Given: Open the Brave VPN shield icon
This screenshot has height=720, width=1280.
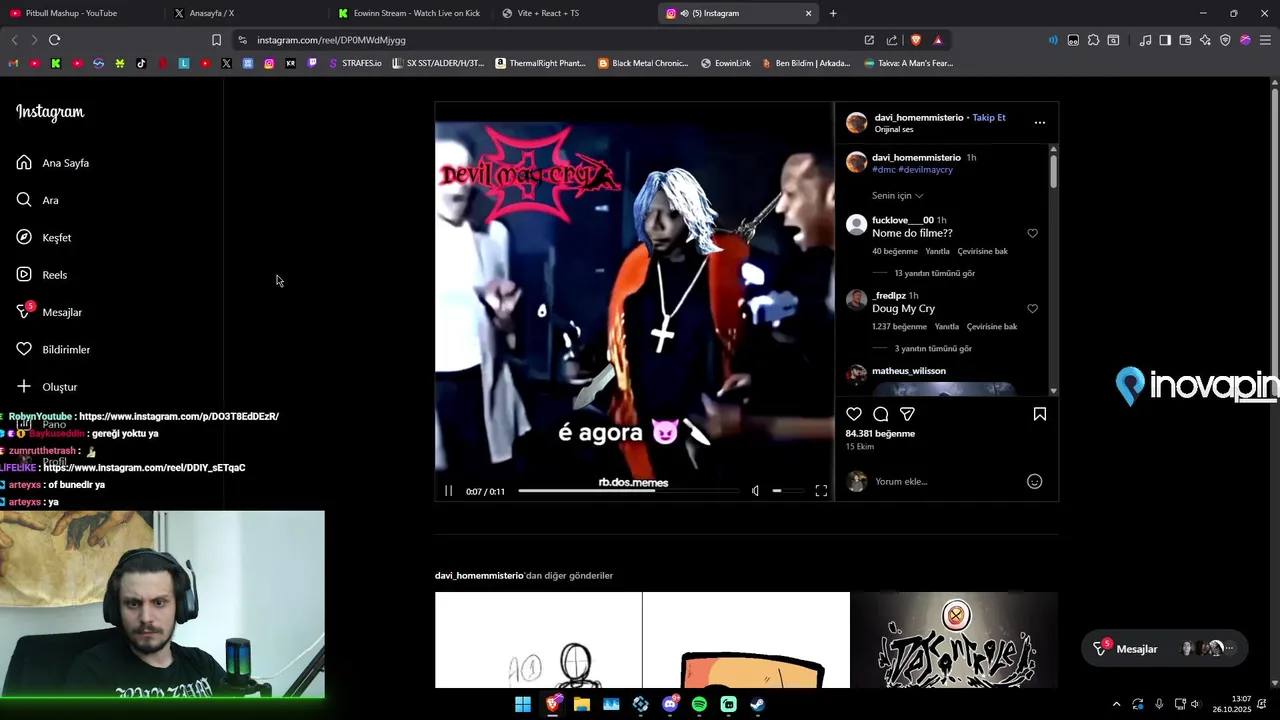Looking at the screenshot, I should (1225, 40).
